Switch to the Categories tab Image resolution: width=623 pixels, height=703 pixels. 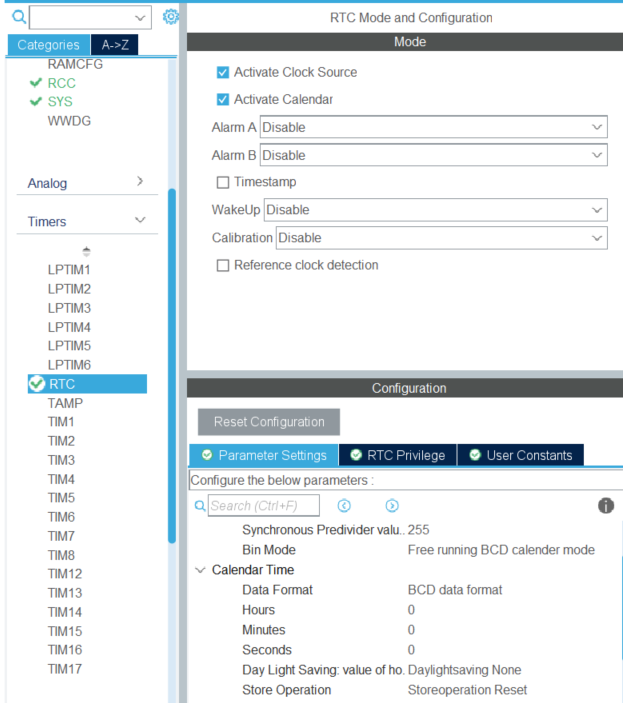48,45
